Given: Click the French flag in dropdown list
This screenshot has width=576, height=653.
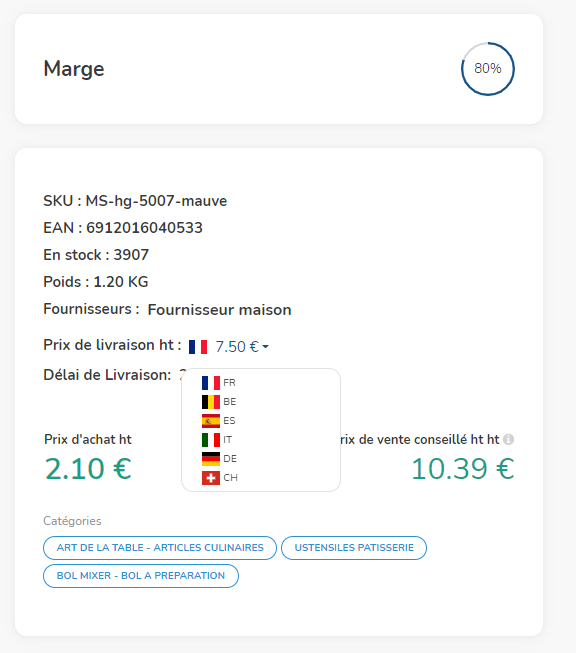Looking at the screenshot, I should pyautogui.click(x=211, y=383).
